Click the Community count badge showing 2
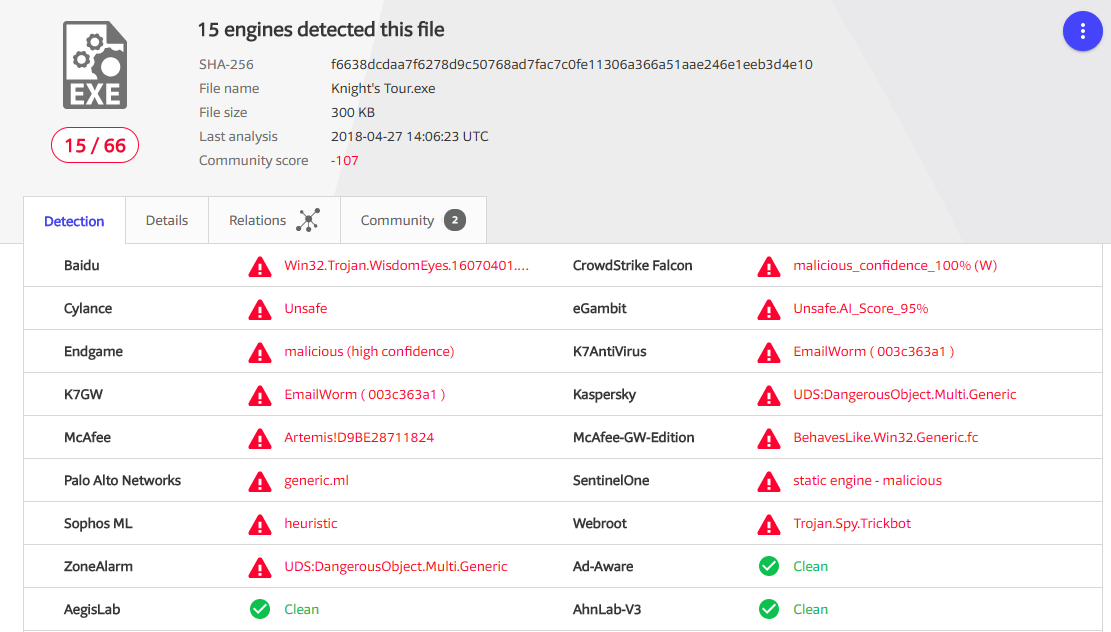This screenshot has width=1111, height=632. click(x=455, y=220)
